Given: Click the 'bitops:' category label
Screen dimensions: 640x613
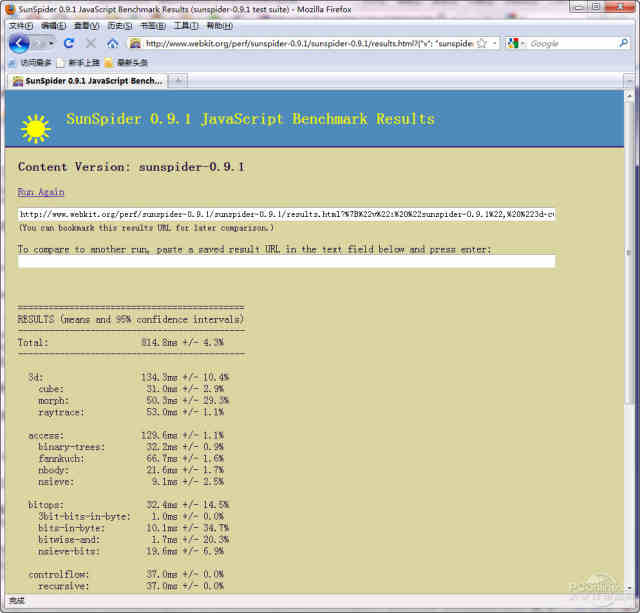Looking at the screenshot, I should [x=46, y=505].
